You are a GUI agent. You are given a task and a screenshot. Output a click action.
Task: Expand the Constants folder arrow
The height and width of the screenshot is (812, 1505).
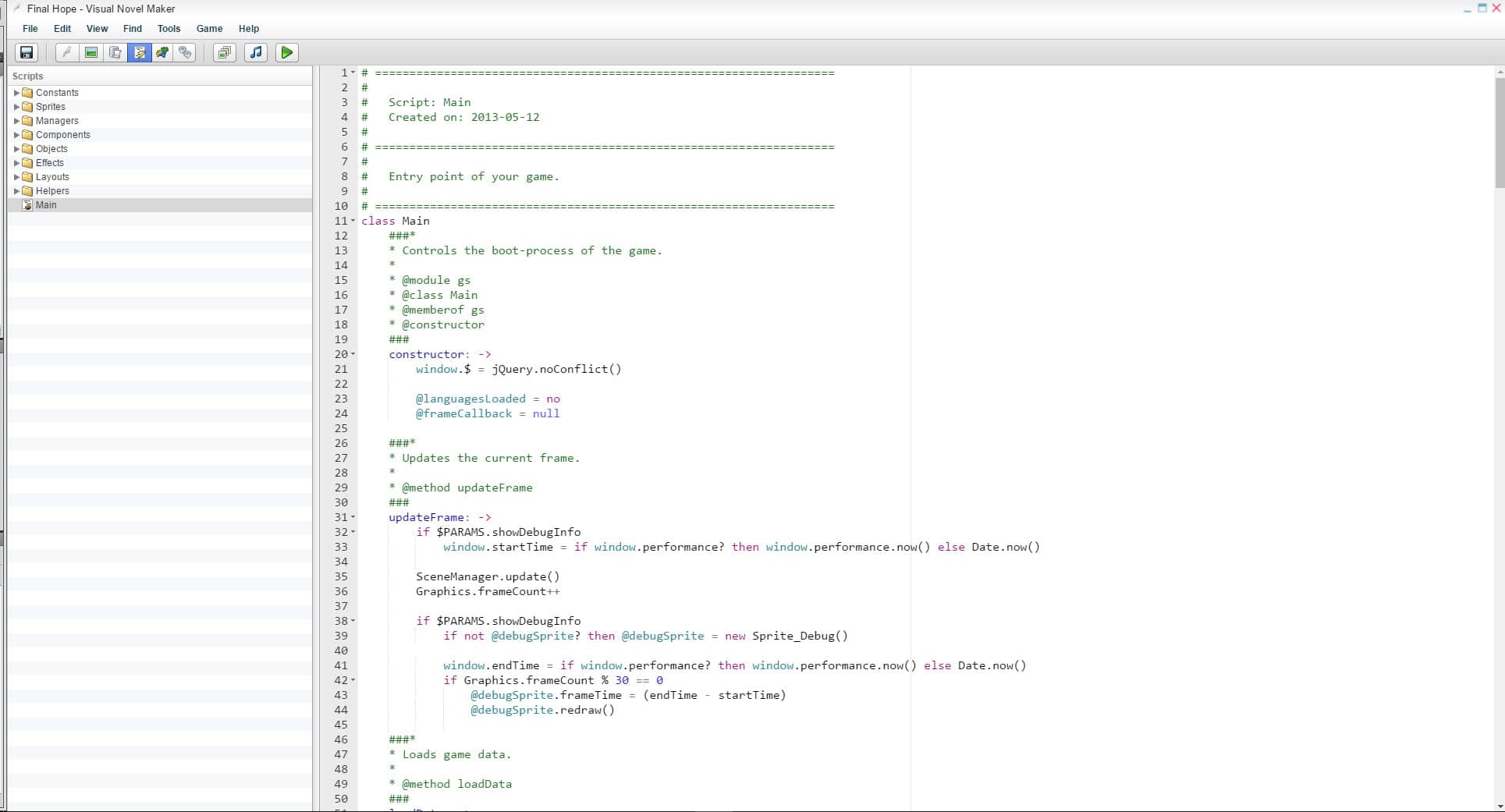(x=17, y=93)
